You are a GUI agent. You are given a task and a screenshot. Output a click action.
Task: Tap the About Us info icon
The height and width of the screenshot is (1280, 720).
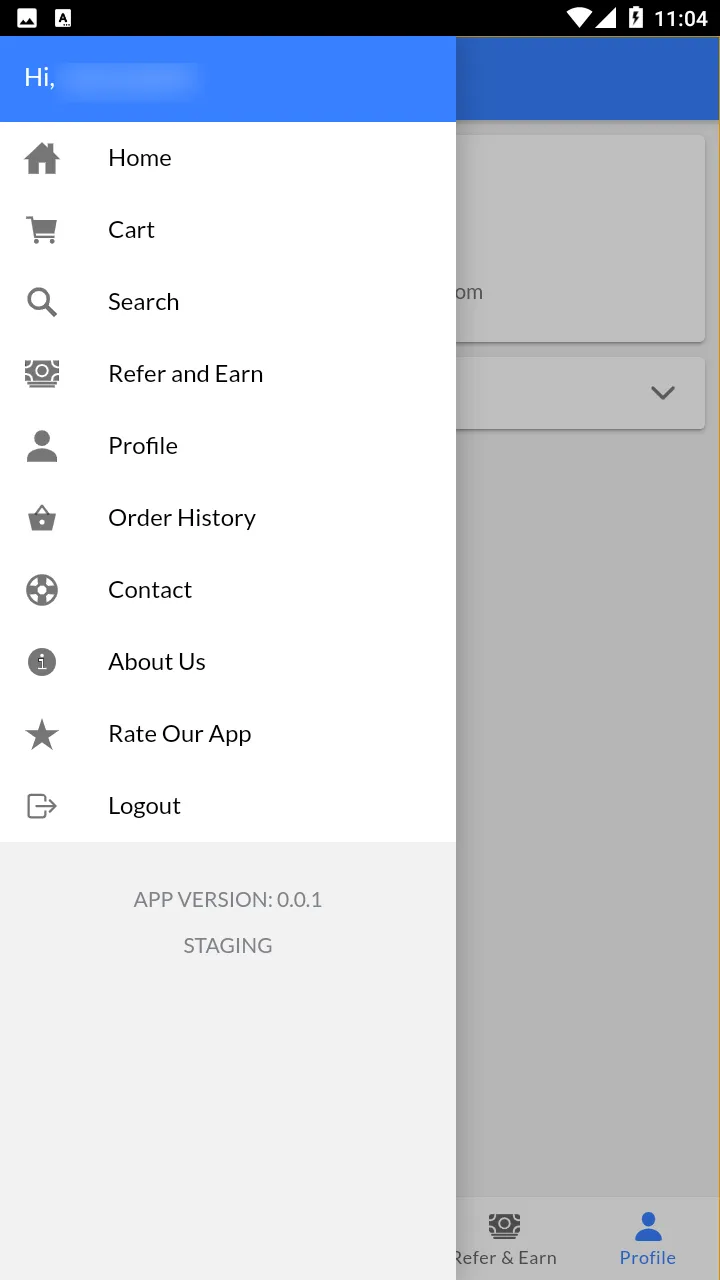42,662
